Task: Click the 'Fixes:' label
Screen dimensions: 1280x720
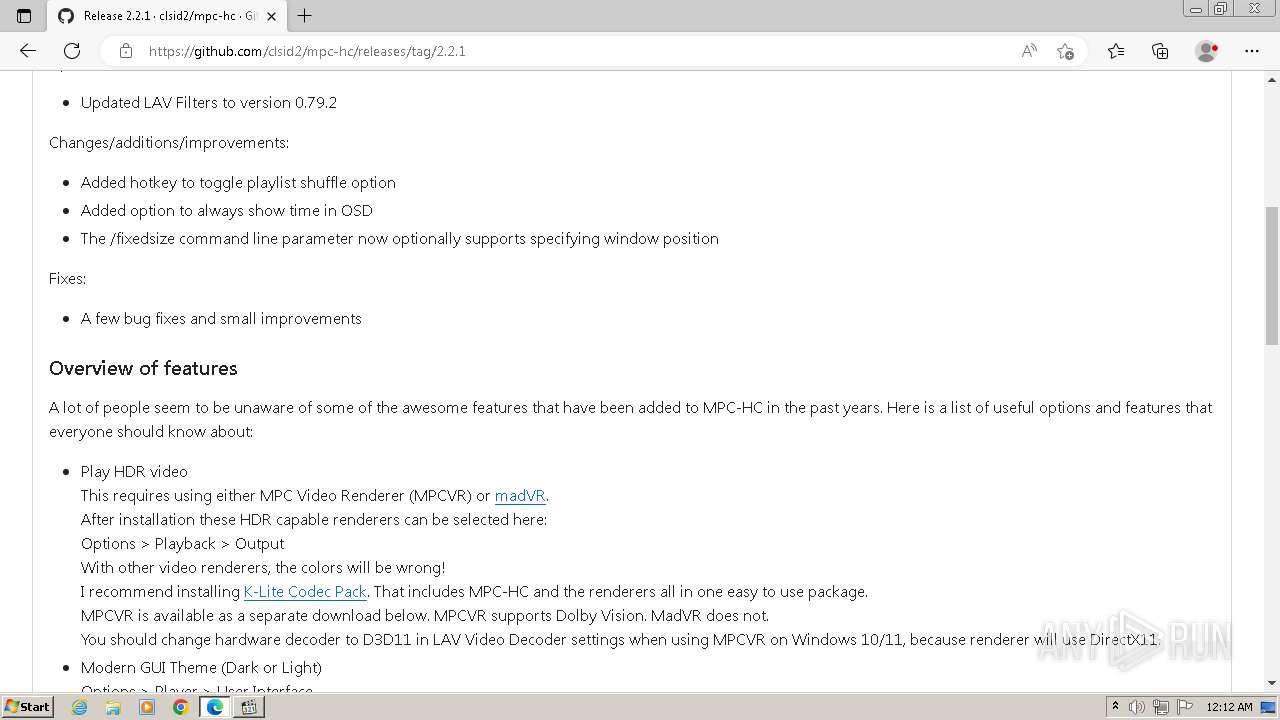Action: [68, 279]
